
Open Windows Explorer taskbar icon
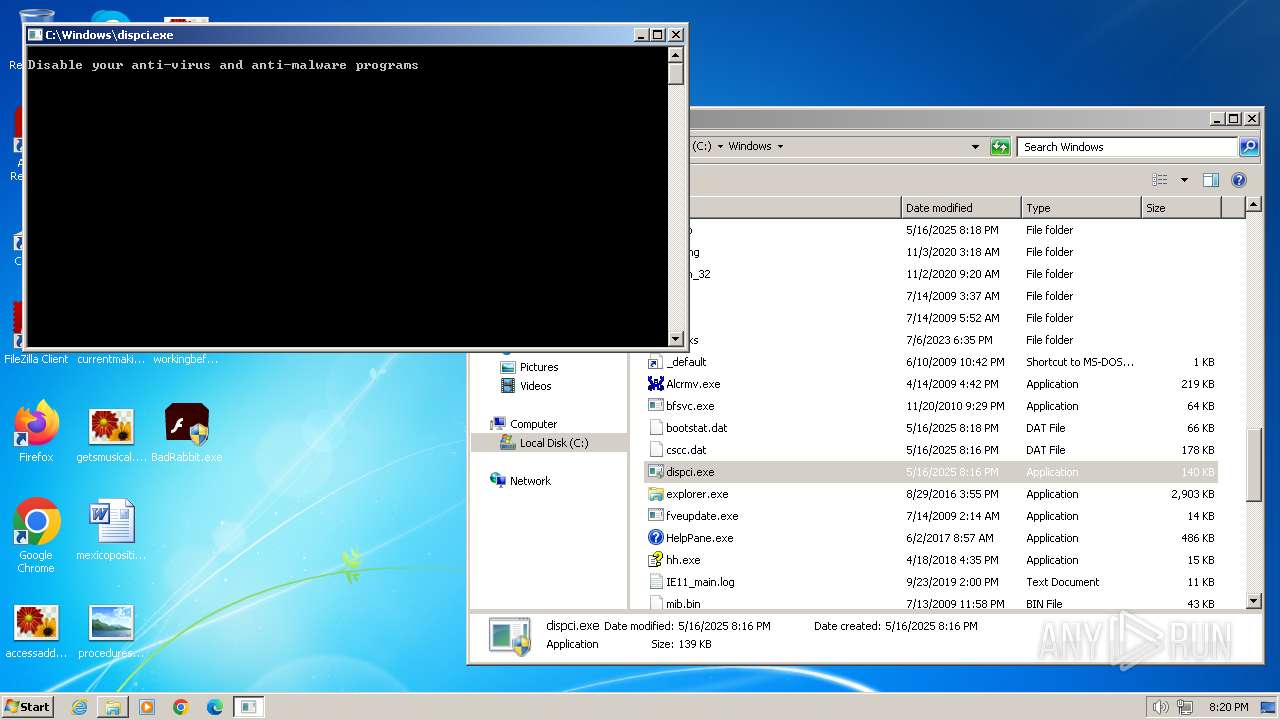pos(113,707)
